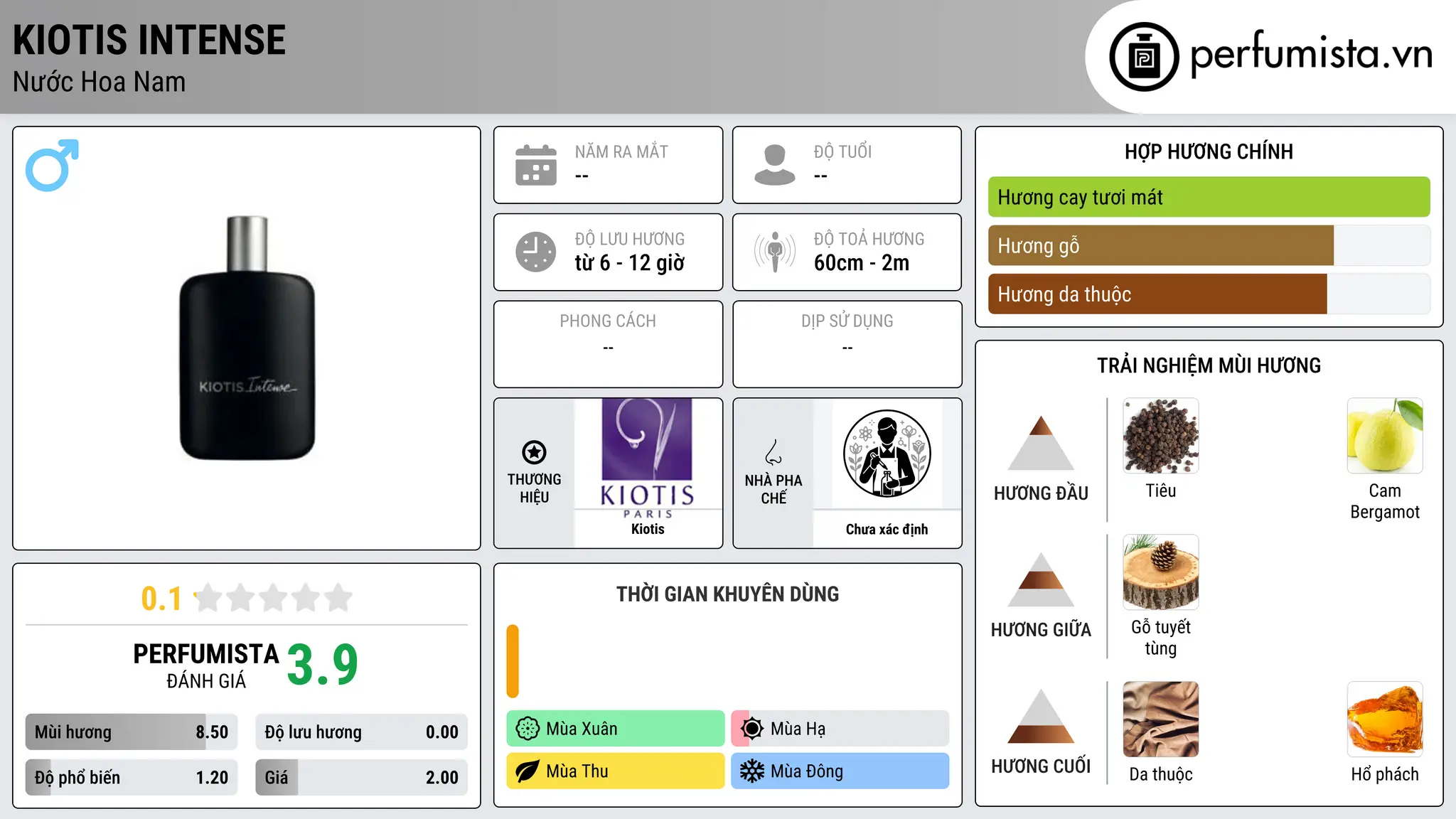Click the calendar icon beside Năm ra mắt
The width and height of the screenshot is (1456, 819).
coord(536,165)
